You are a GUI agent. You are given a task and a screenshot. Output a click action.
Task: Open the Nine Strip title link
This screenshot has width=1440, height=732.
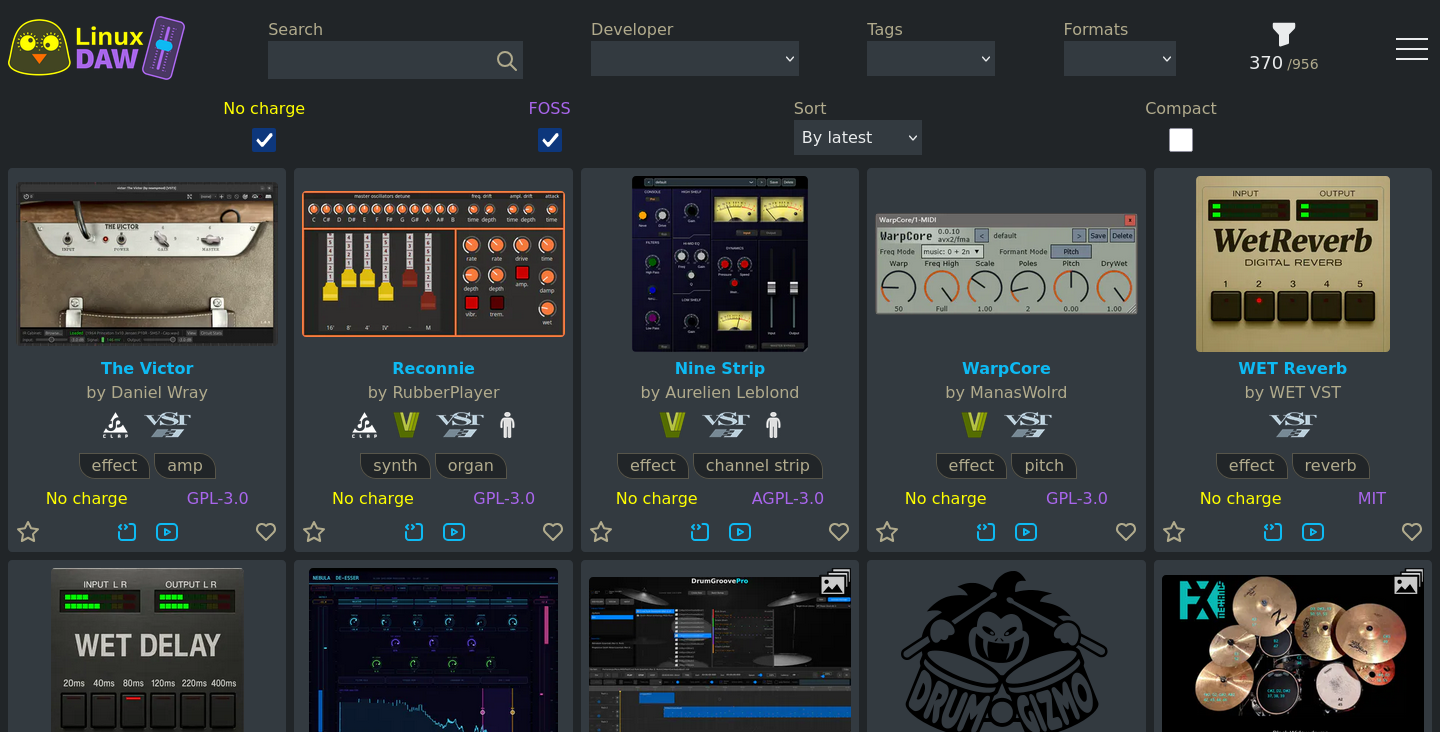[x=720, y=368]
